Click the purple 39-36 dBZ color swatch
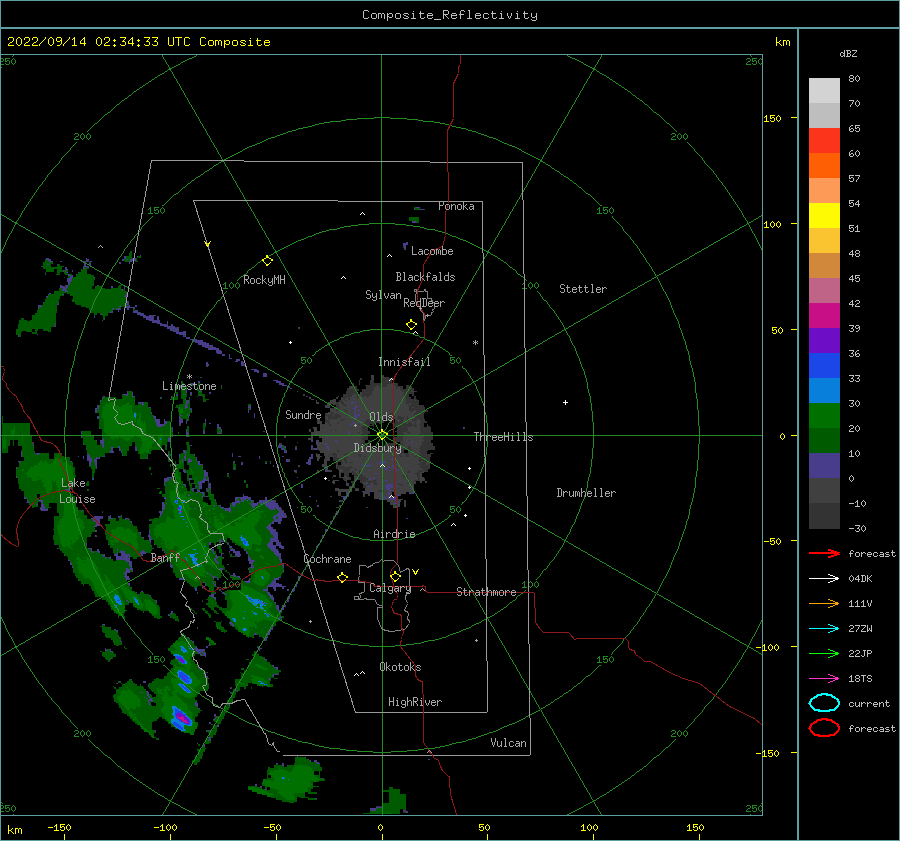Viewport: 900px width, 841px height. [824, 340]
